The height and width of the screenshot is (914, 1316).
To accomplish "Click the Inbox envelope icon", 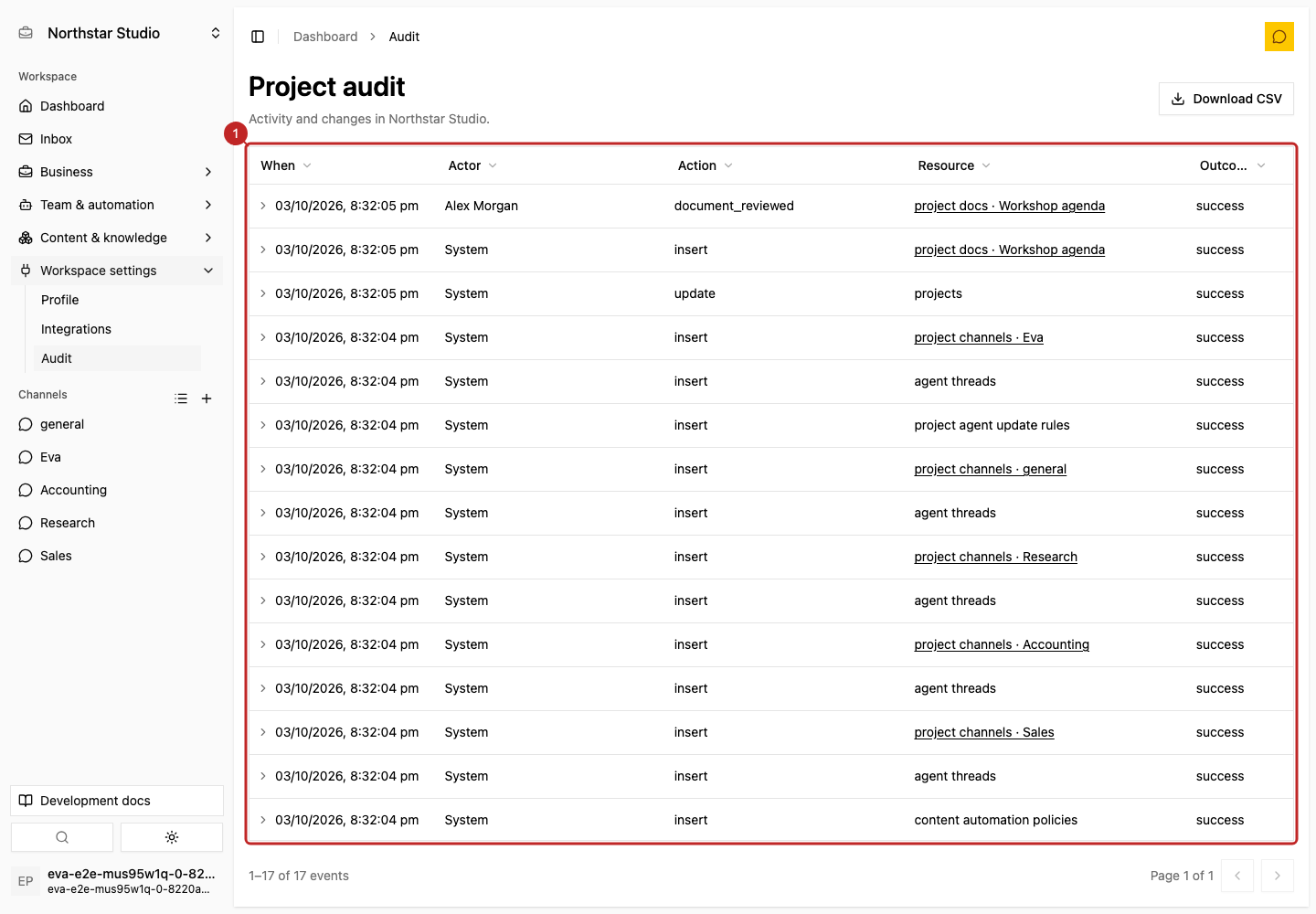I will click(x=26, y=139).
